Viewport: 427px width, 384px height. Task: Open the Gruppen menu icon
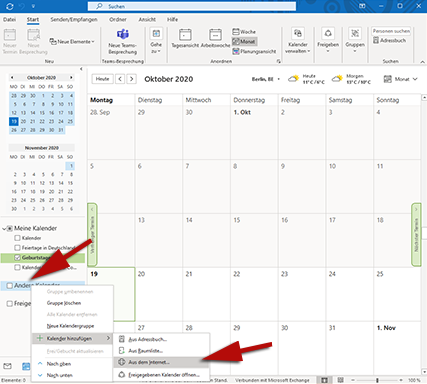(355, 33)
